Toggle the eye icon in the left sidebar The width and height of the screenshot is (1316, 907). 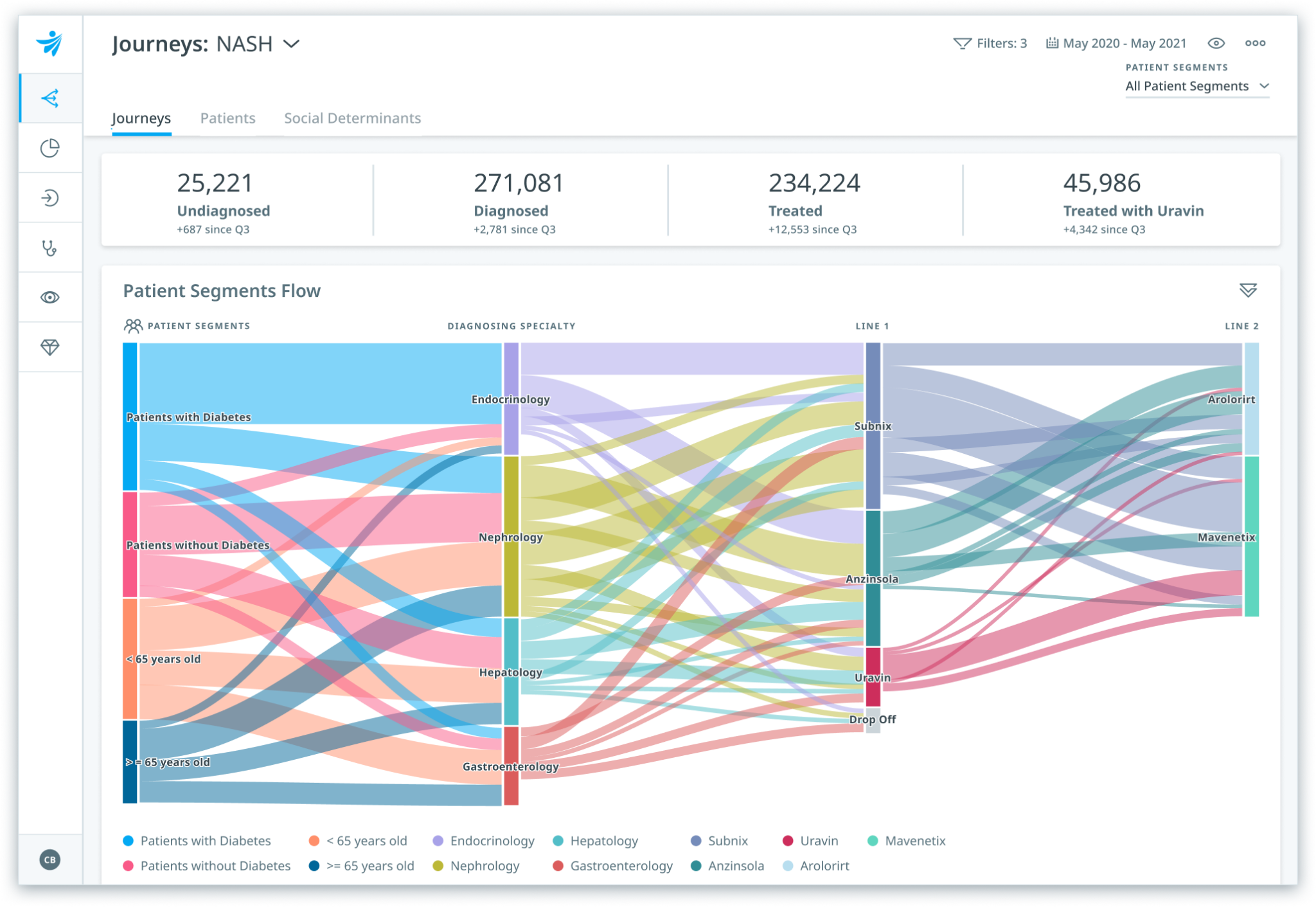pyautogui.click(x=50, y=296)
